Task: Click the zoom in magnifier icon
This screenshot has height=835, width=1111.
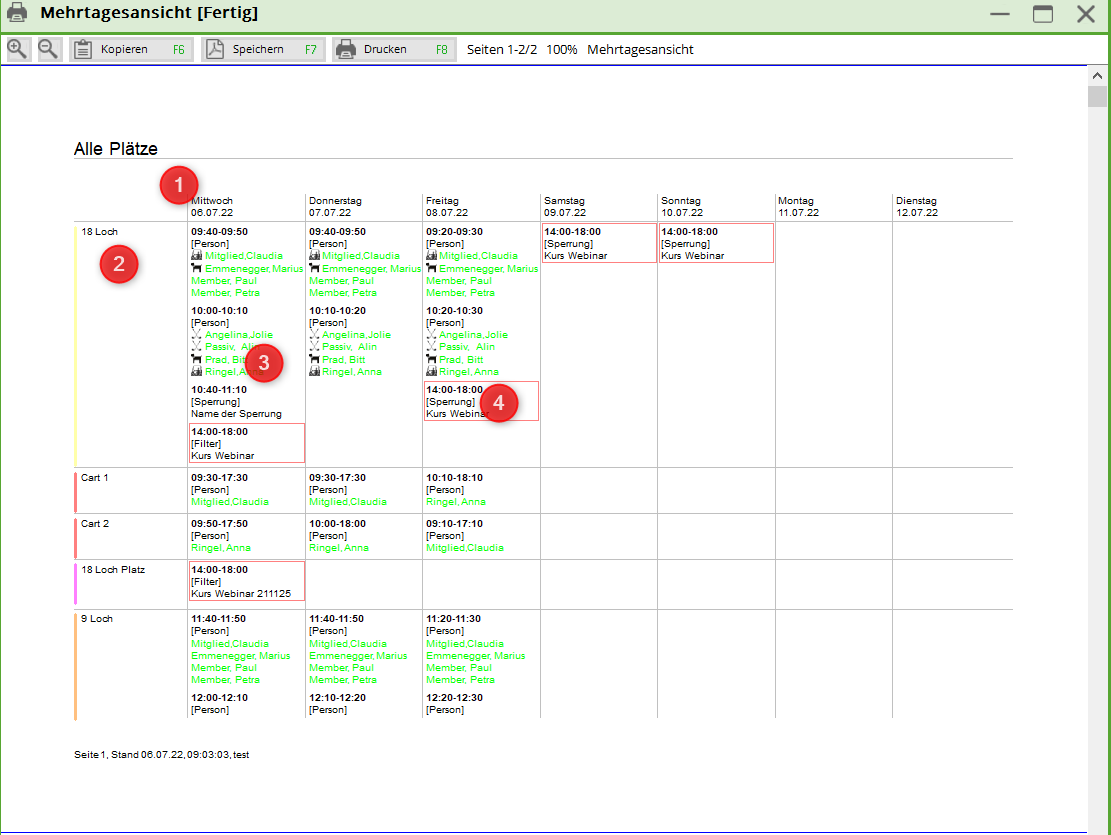Action: (x=18, y=49)
